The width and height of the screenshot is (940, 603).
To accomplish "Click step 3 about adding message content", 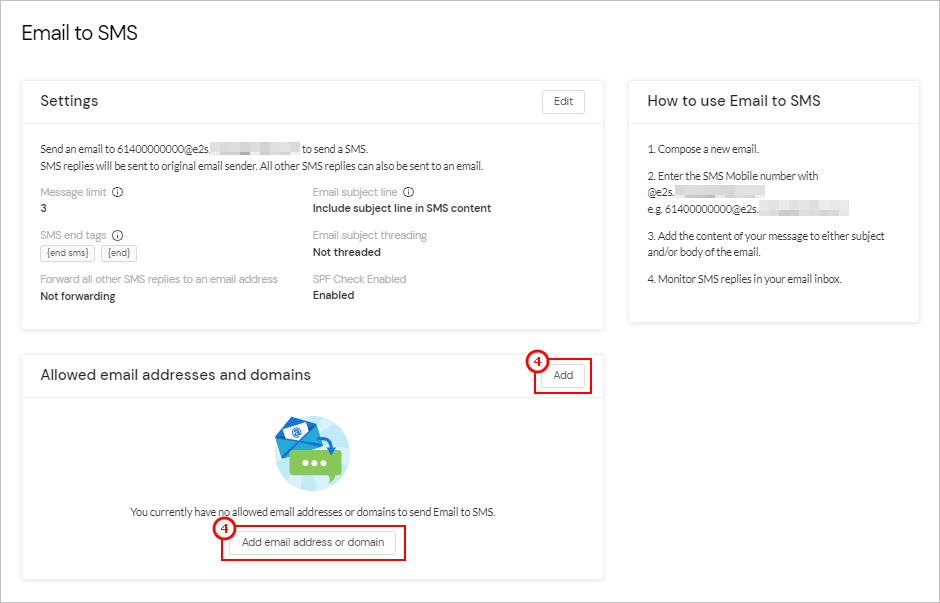I will tap(766, 244).
